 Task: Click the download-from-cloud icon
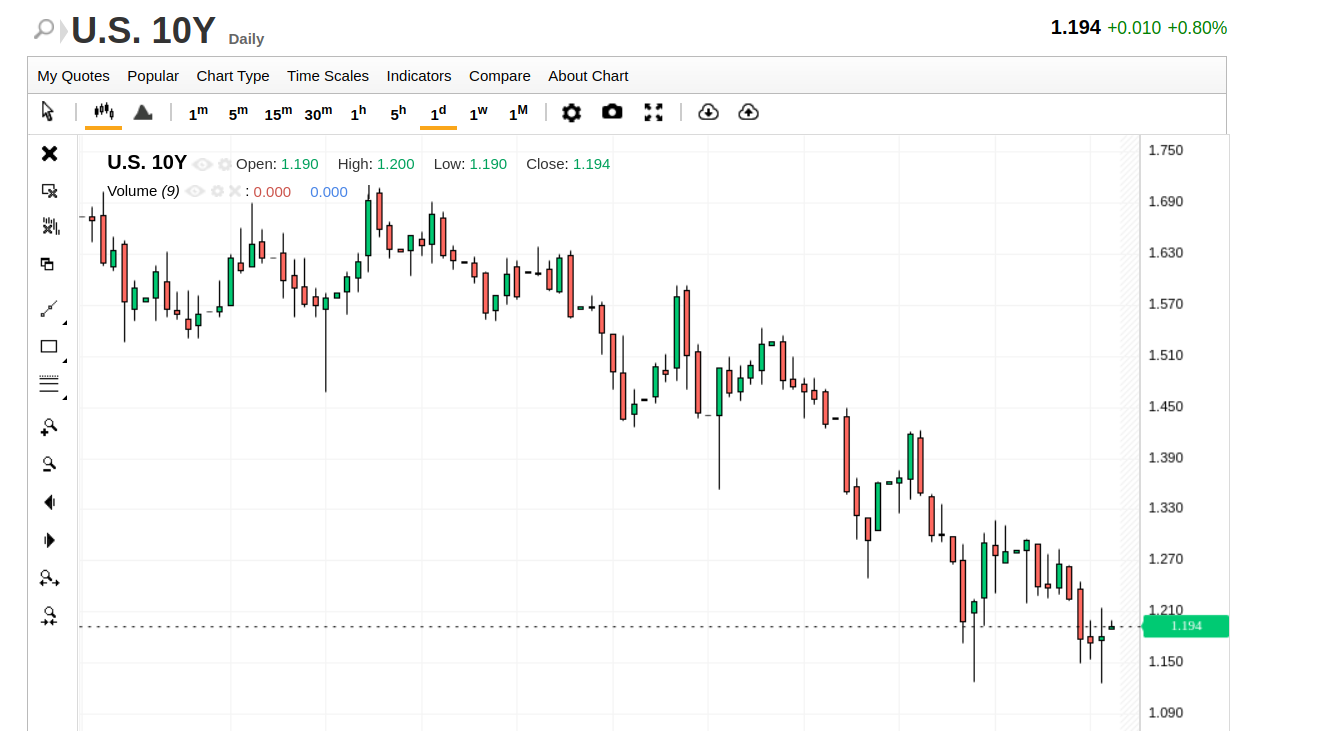708,112
